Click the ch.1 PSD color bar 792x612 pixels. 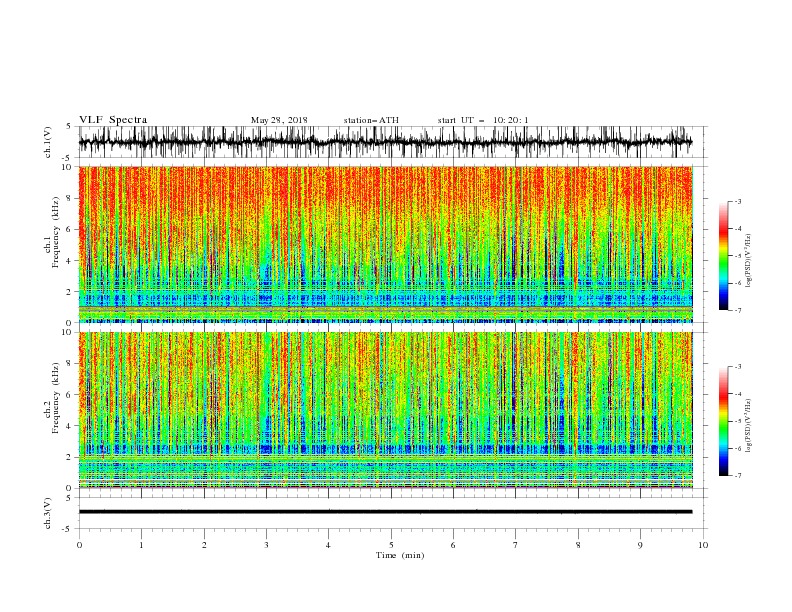(723, 255)
